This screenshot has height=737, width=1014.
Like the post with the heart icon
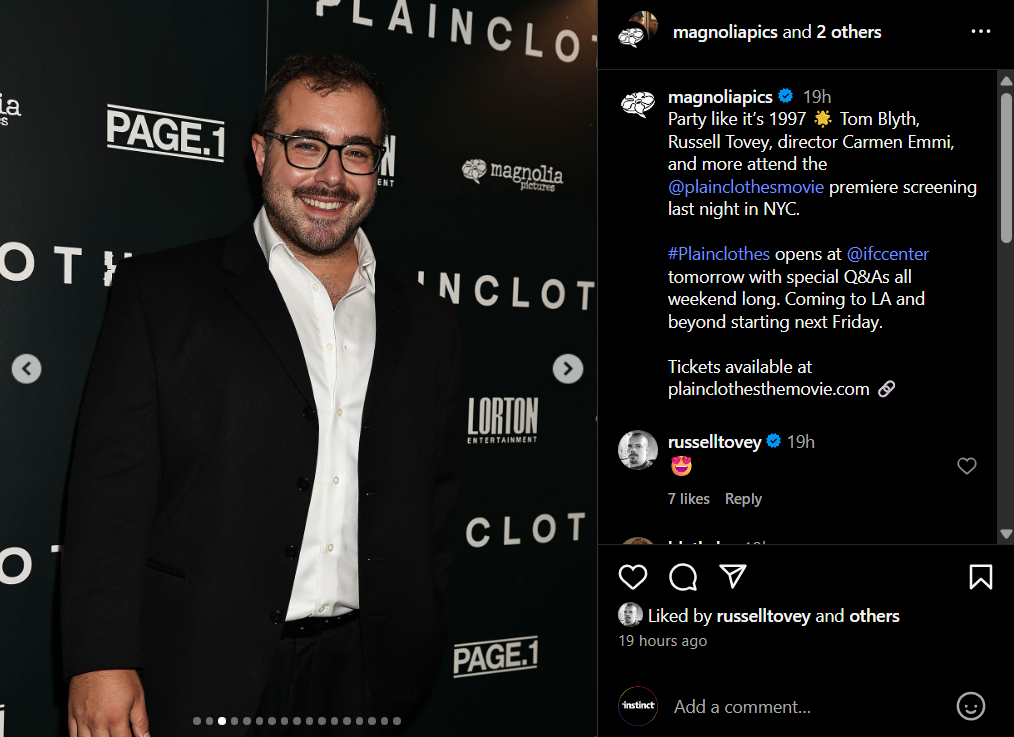coord(632,577)
